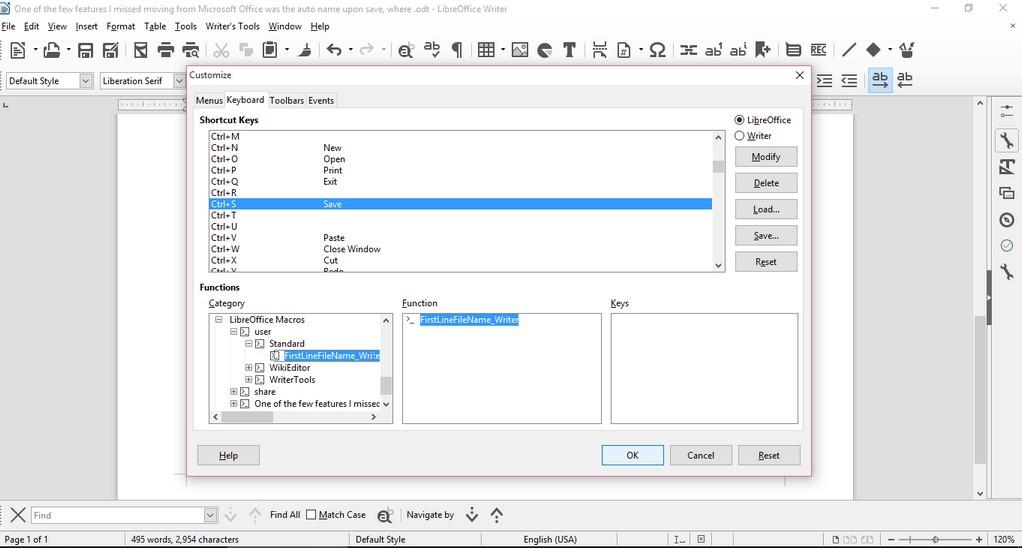This screenshot has height=548, width=1022.
Task: Click the Left-to-Right text direction icon
Action: point(880,81)
